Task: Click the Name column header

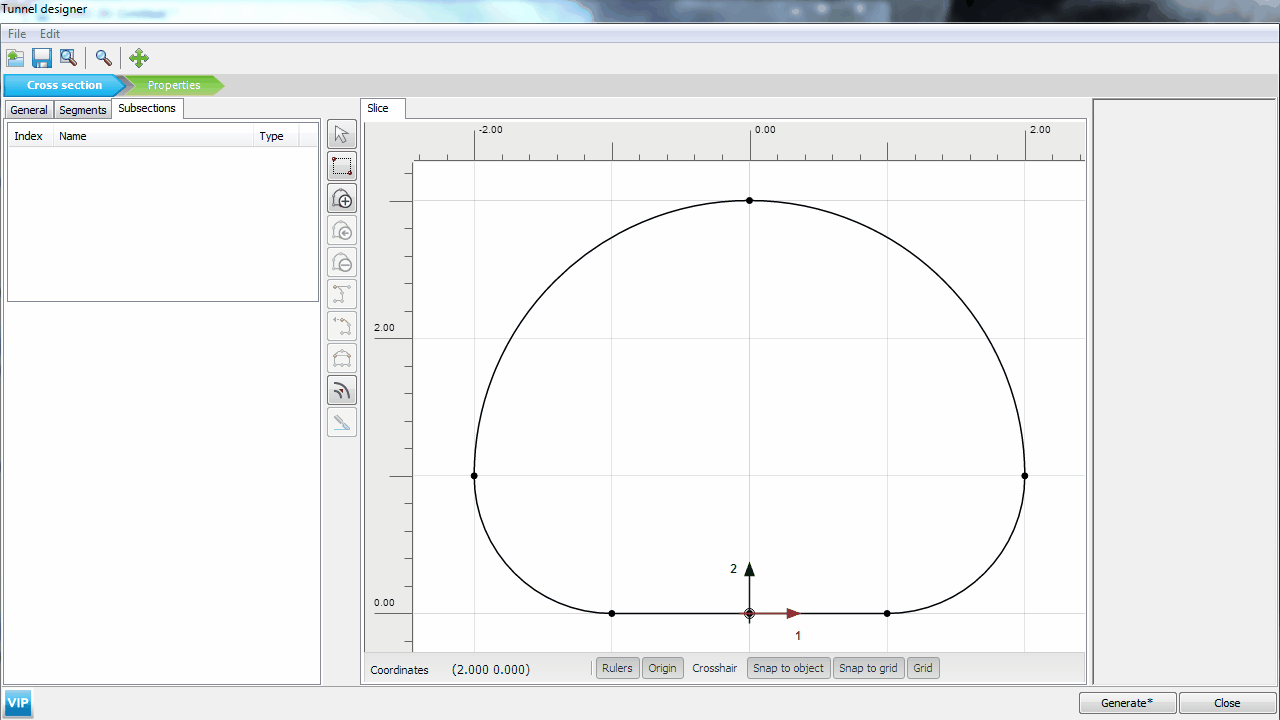Action: [x=73, y=136]
